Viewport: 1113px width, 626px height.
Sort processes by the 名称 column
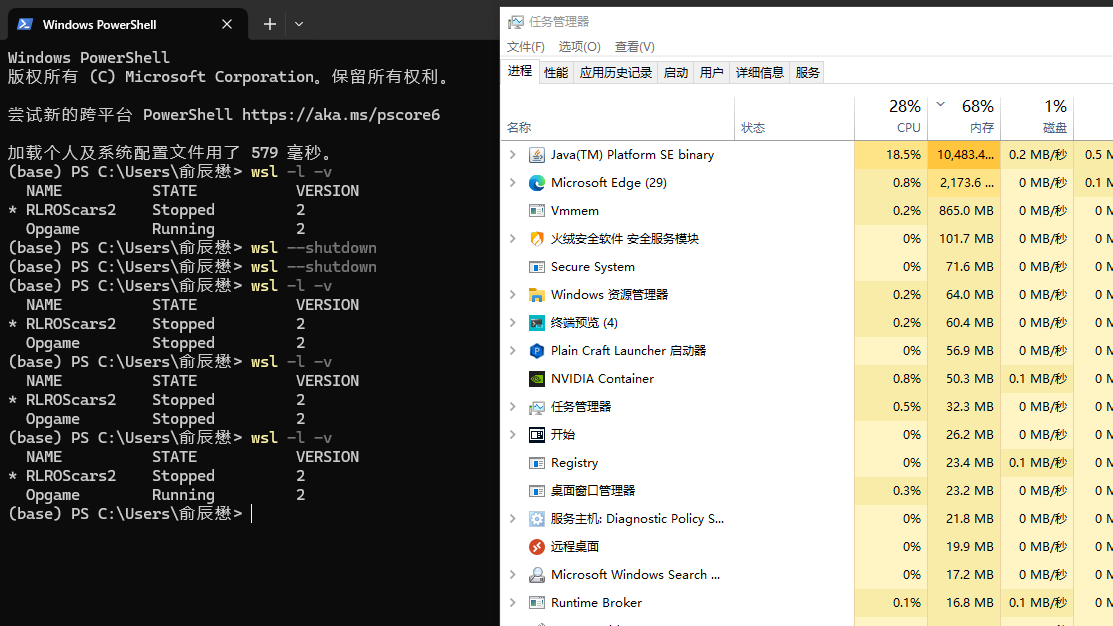618,119
